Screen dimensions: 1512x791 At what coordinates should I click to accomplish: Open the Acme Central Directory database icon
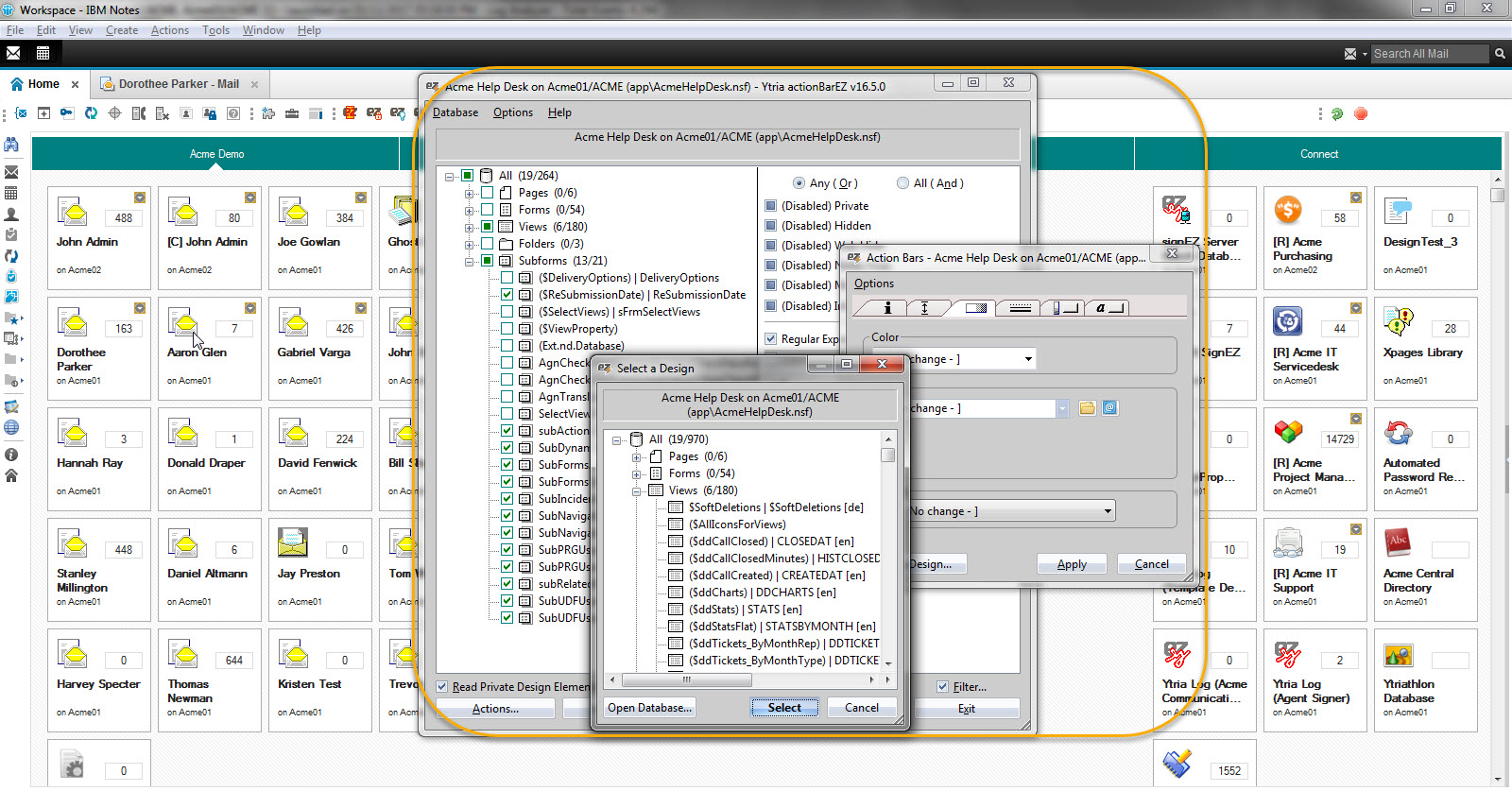pyautogui.click(x=1426, y=569)
